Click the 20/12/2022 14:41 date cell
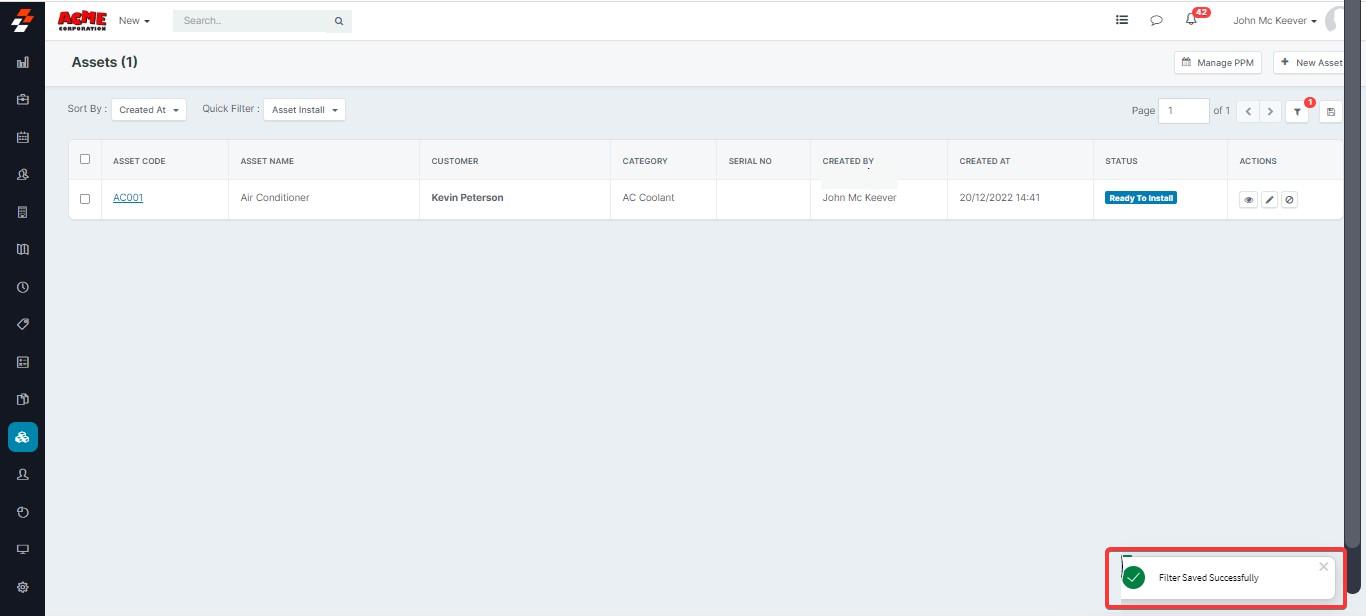 click(x=1000, y=198)
